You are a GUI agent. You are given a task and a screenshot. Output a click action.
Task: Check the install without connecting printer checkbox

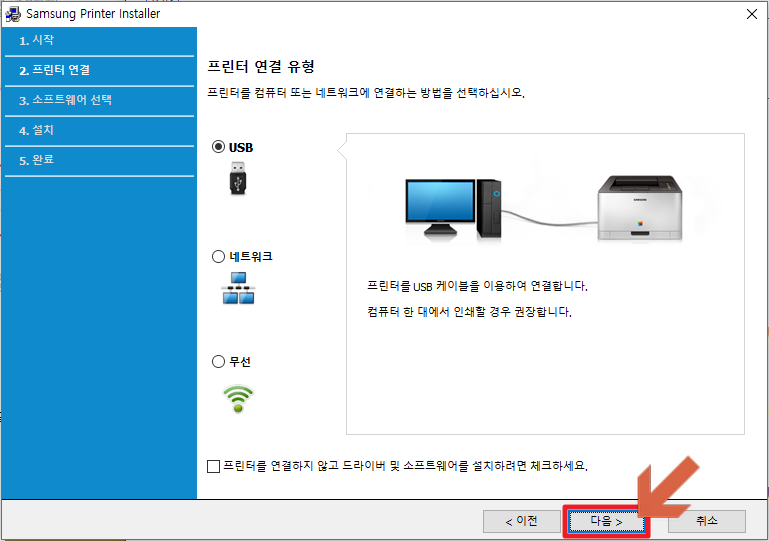(213, 466)
